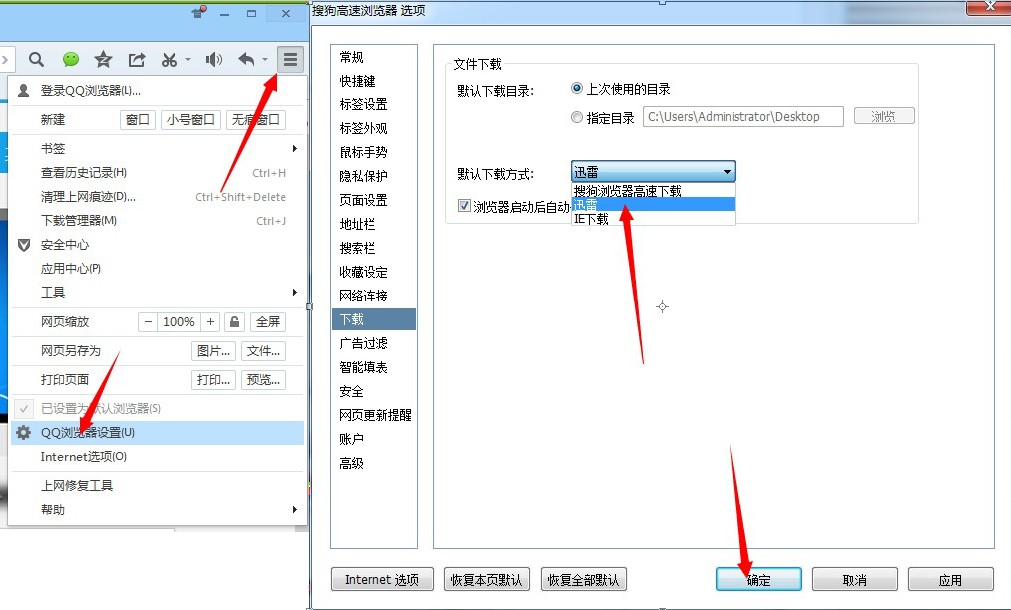1011x610 pixels.
Task: Click 取消 to cancel options
Action: tap(855, 580)
